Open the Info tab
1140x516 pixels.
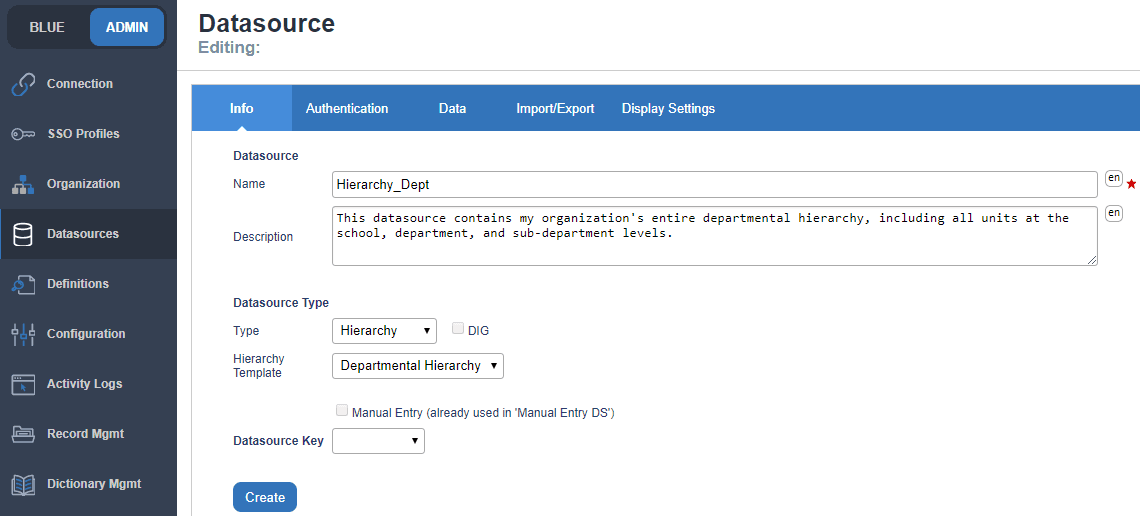[x=241, y=108]
